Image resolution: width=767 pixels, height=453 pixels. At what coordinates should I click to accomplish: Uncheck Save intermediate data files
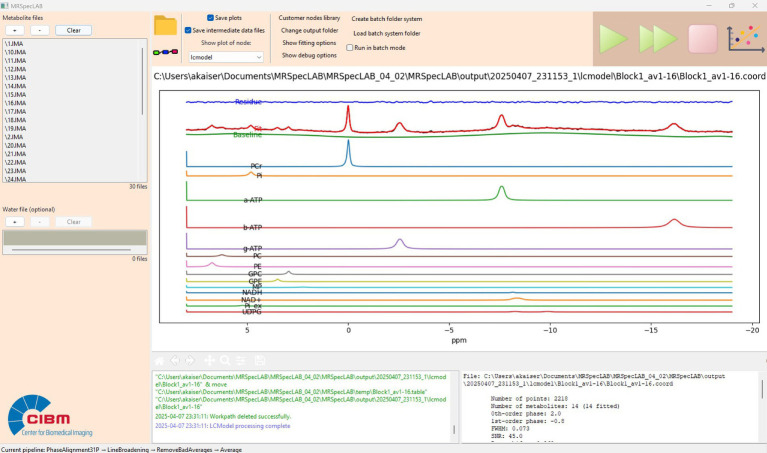(188, 30)
